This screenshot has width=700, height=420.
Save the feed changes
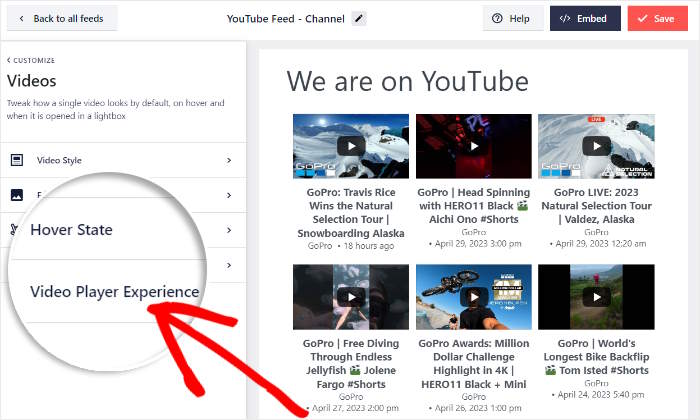658,19
